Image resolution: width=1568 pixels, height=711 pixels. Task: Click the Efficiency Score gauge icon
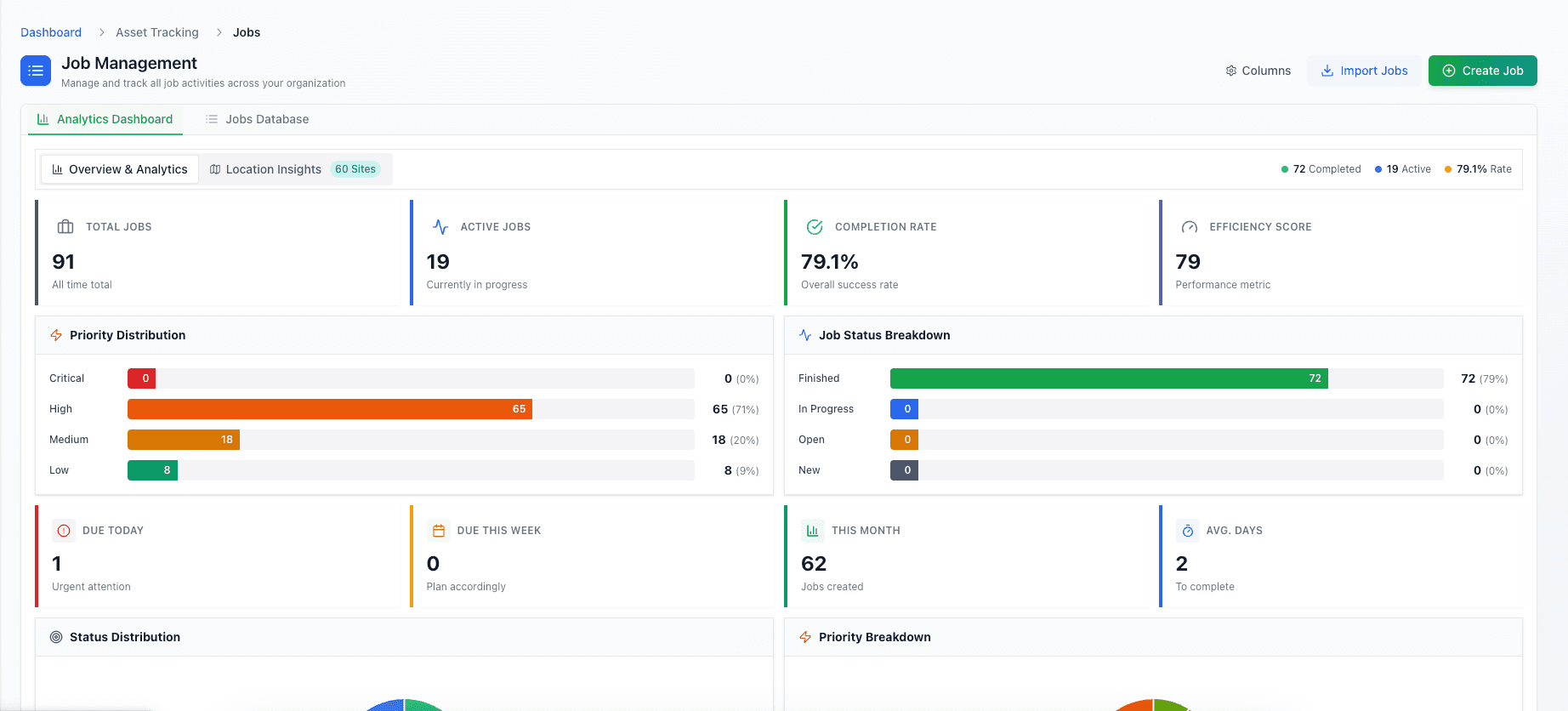point(1190,227)
